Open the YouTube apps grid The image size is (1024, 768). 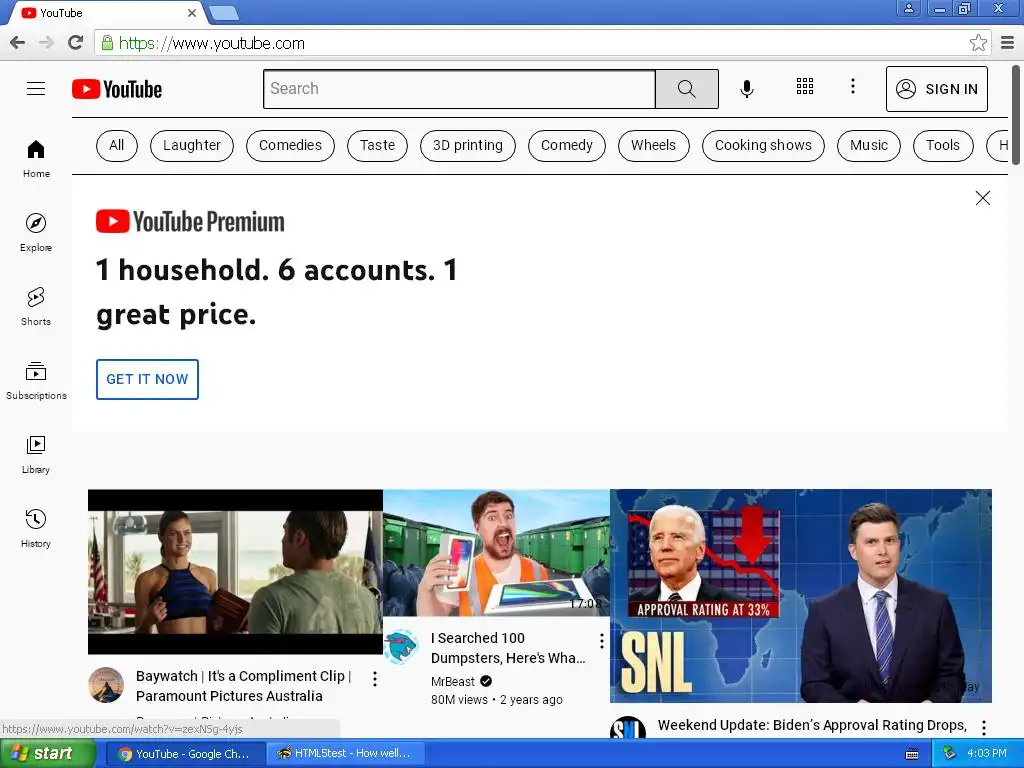[805, 86]
